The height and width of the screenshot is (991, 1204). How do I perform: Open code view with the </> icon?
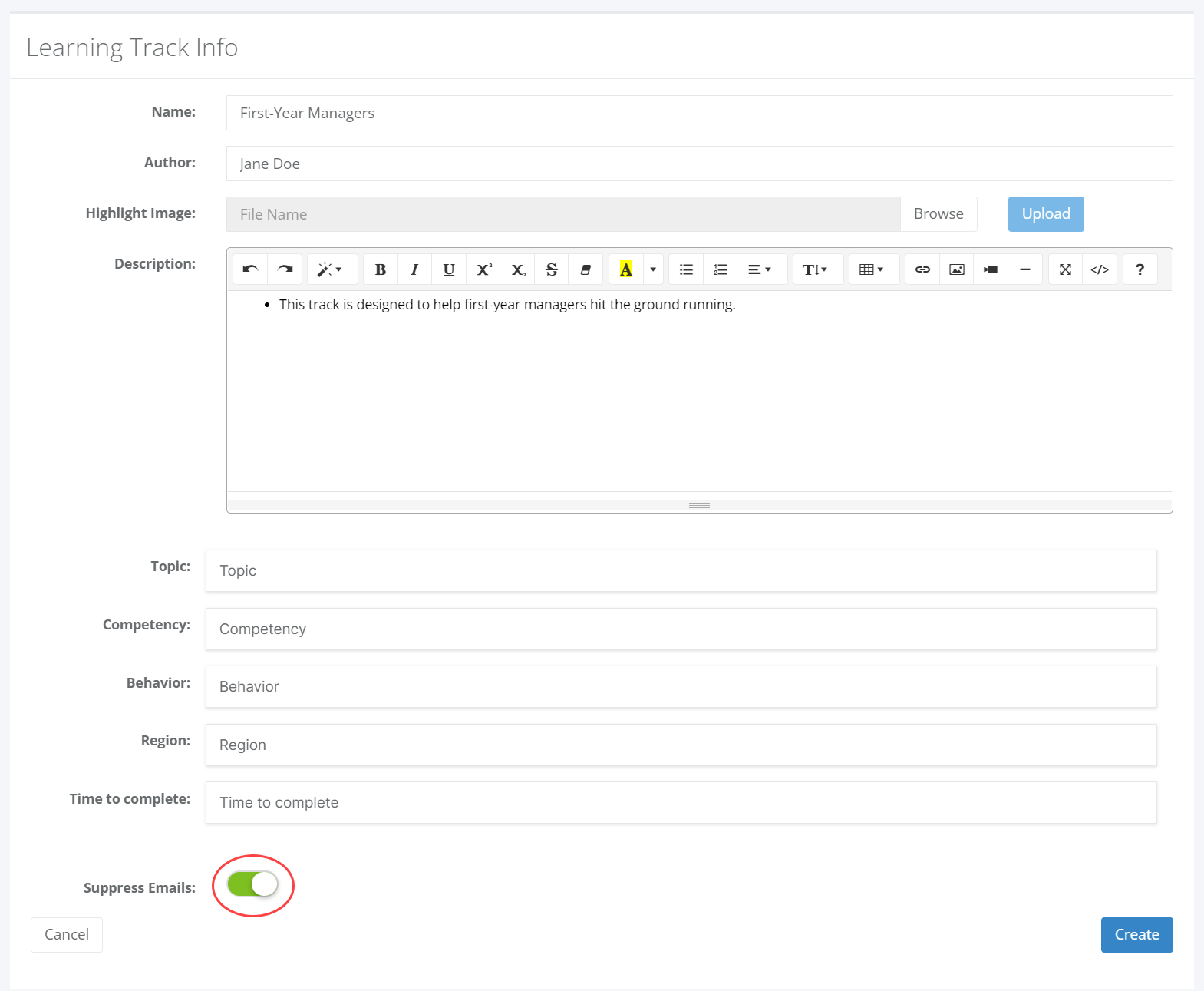1100,269
